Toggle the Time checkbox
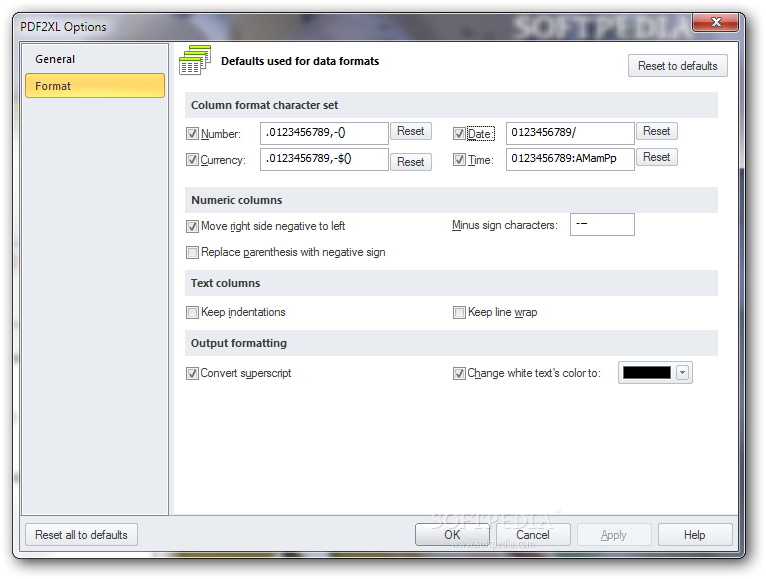 click(459, 159)
